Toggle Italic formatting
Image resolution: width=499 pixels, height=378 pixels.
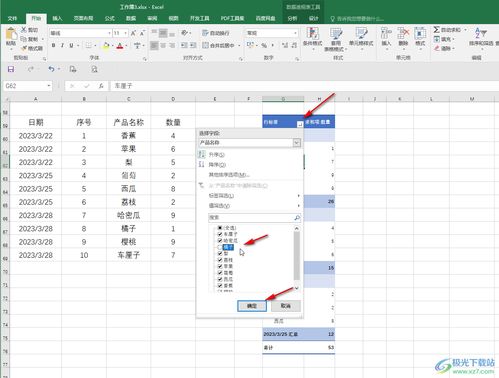62,45
